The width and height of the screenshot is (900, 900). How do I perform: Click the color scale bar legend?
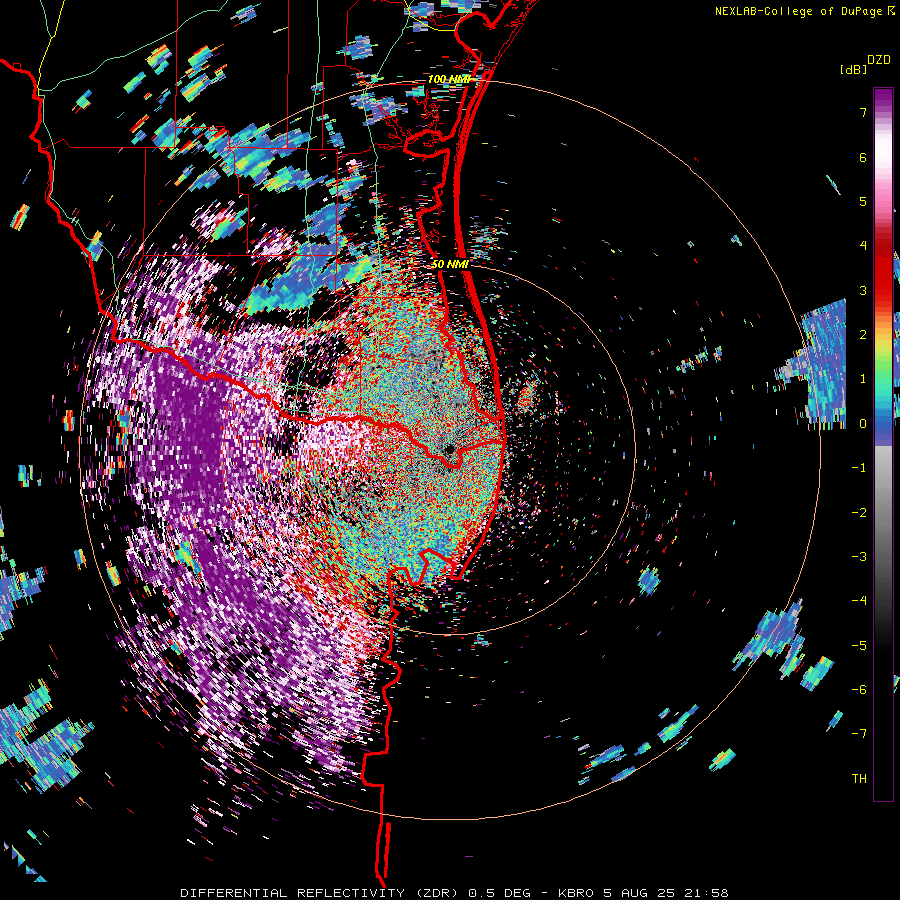883,444
